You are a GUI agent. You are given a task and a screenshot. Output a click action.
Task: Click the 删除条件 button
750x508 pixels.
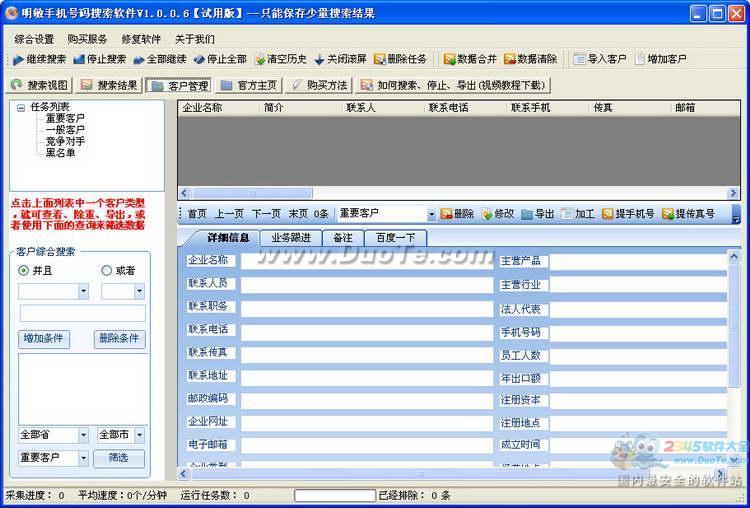click(x=120, y=339)
